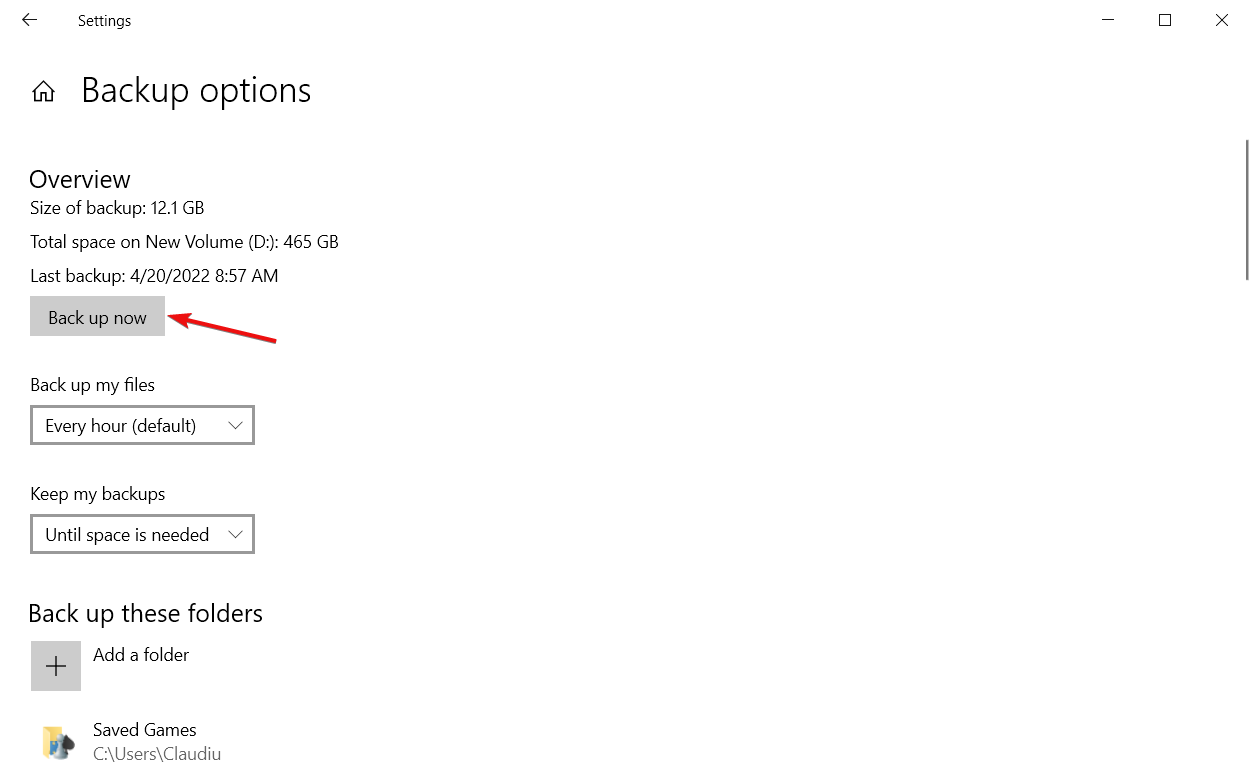The image size is (1251, 777).
Task: Select the Saved Games backup folder item
Action: [145, 729]
